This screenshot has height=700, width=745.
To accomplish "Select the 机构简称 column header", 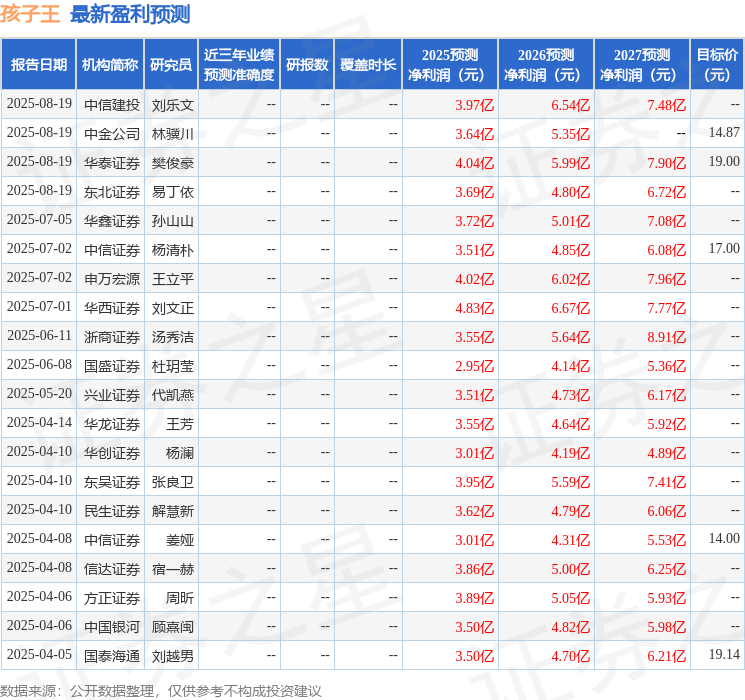I will coord(110,64).
